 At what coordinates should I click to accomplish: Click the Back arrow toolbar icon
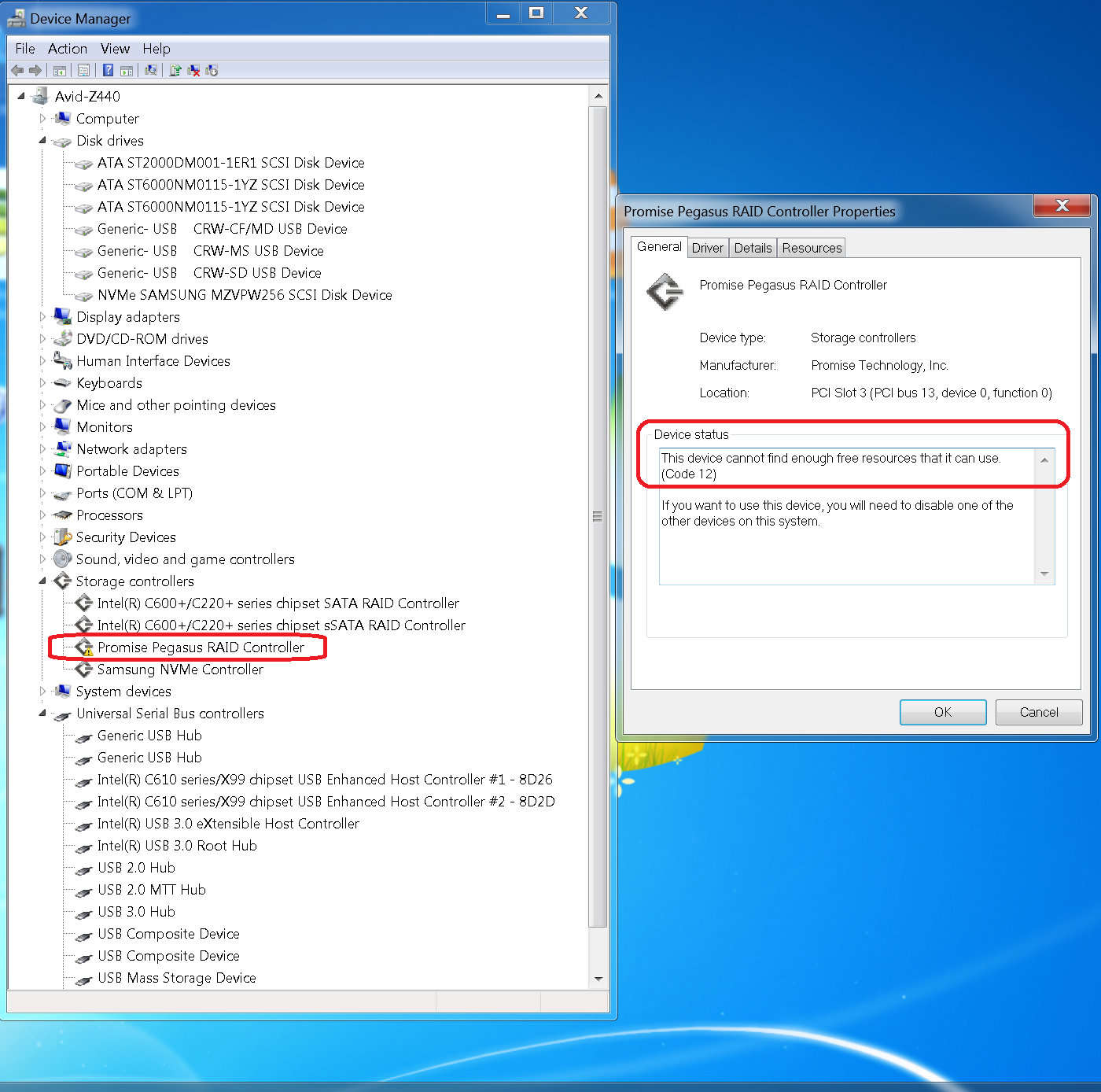tap(17, 70)
